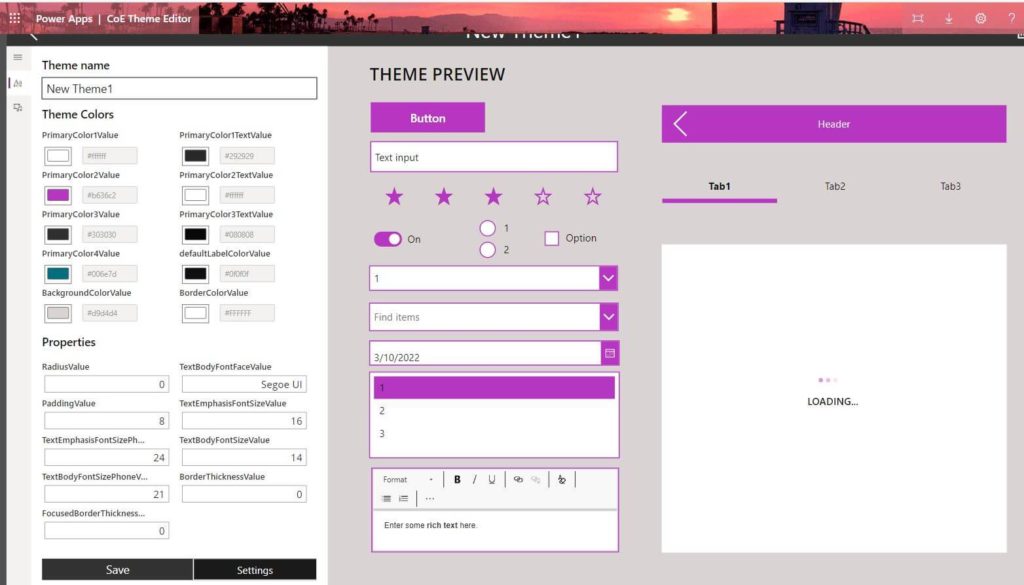Switch to Tab2 in the preview

coord(835,186)
